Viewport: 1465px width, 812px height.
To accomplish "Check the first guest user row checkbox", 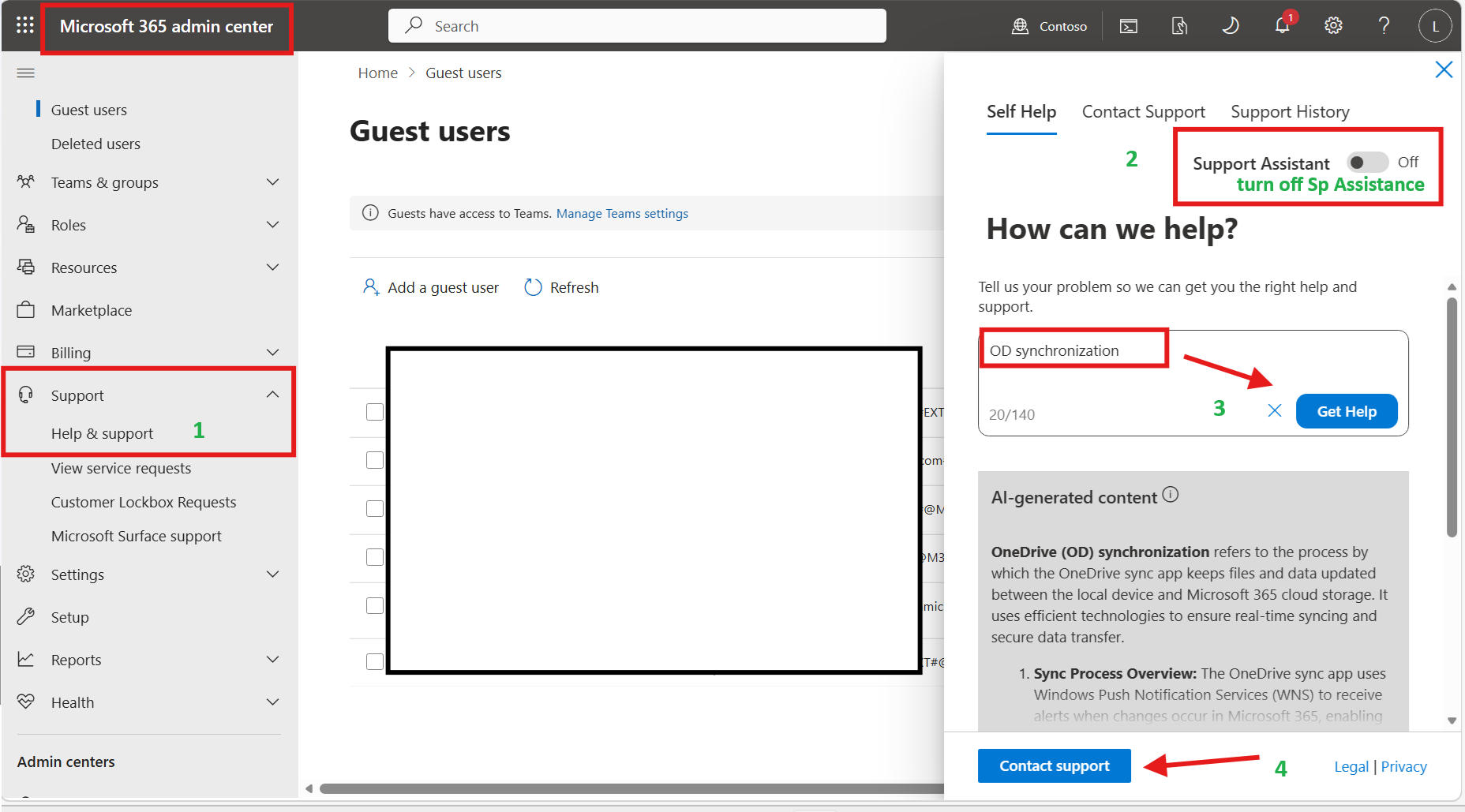I will [x=375, y=412].
